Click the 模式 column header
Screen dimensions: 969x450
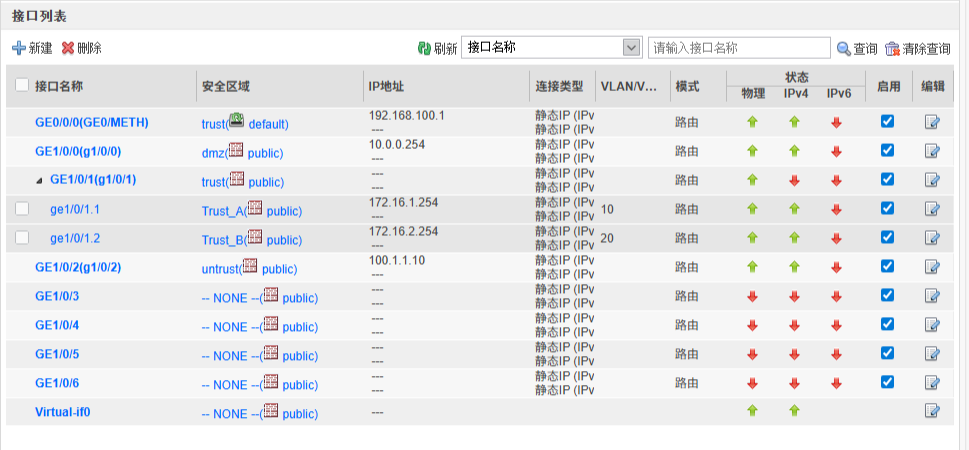click(x=687, y=87)
